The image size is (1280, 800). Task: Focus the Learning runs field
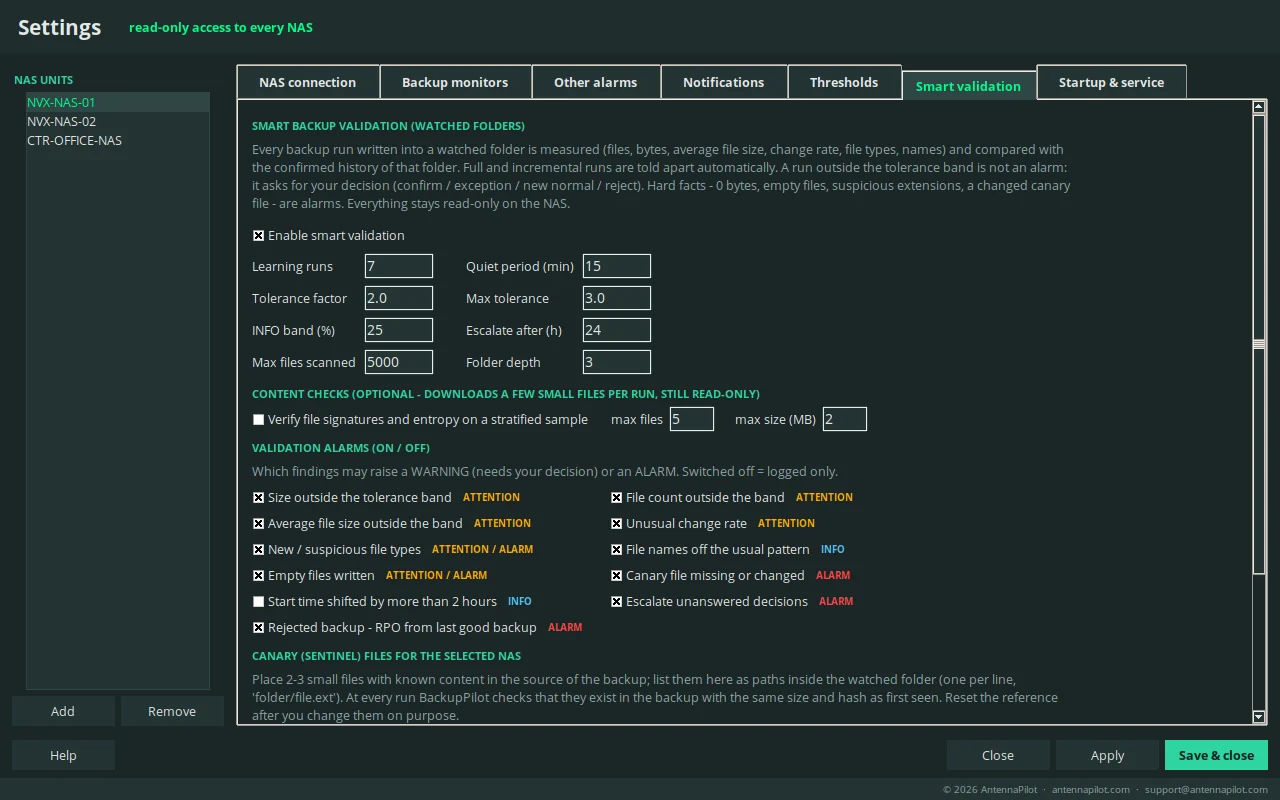pos(399,266)
